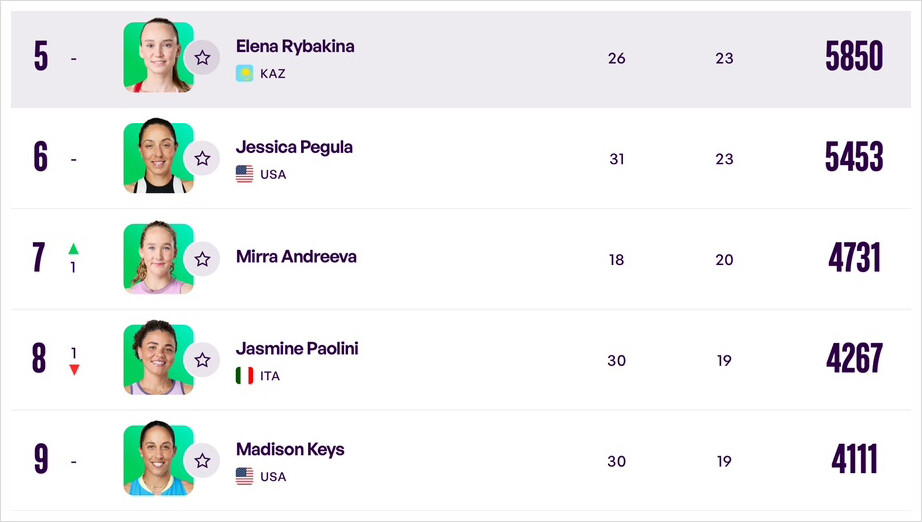Click the 5850 points value
This screenshot has height=522, width=922.
(x=854, y=57)
